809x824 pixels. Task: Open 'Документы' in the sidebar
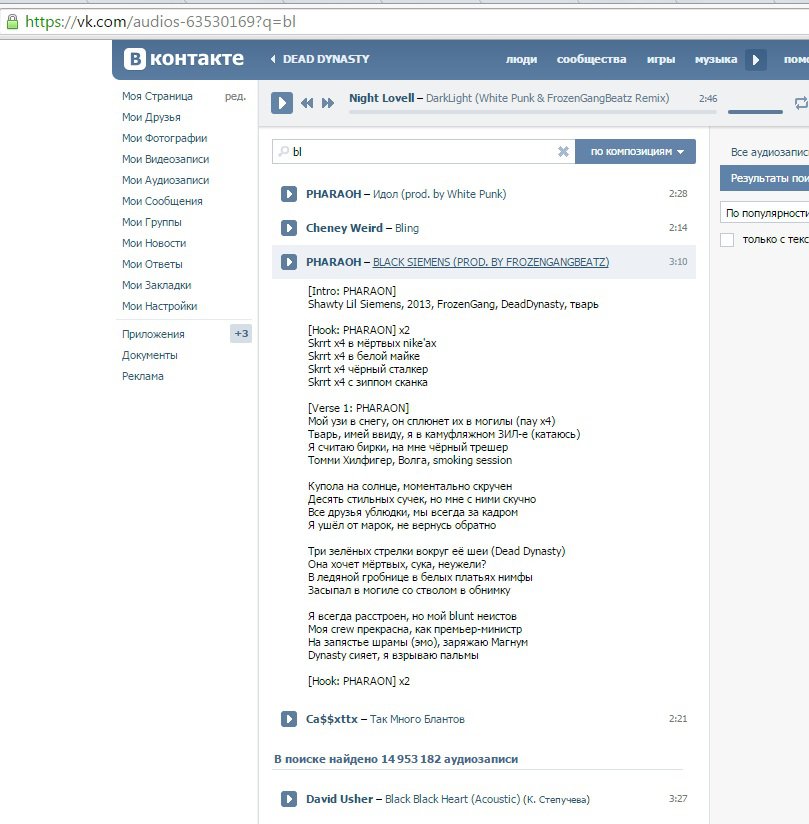point(150,355)
